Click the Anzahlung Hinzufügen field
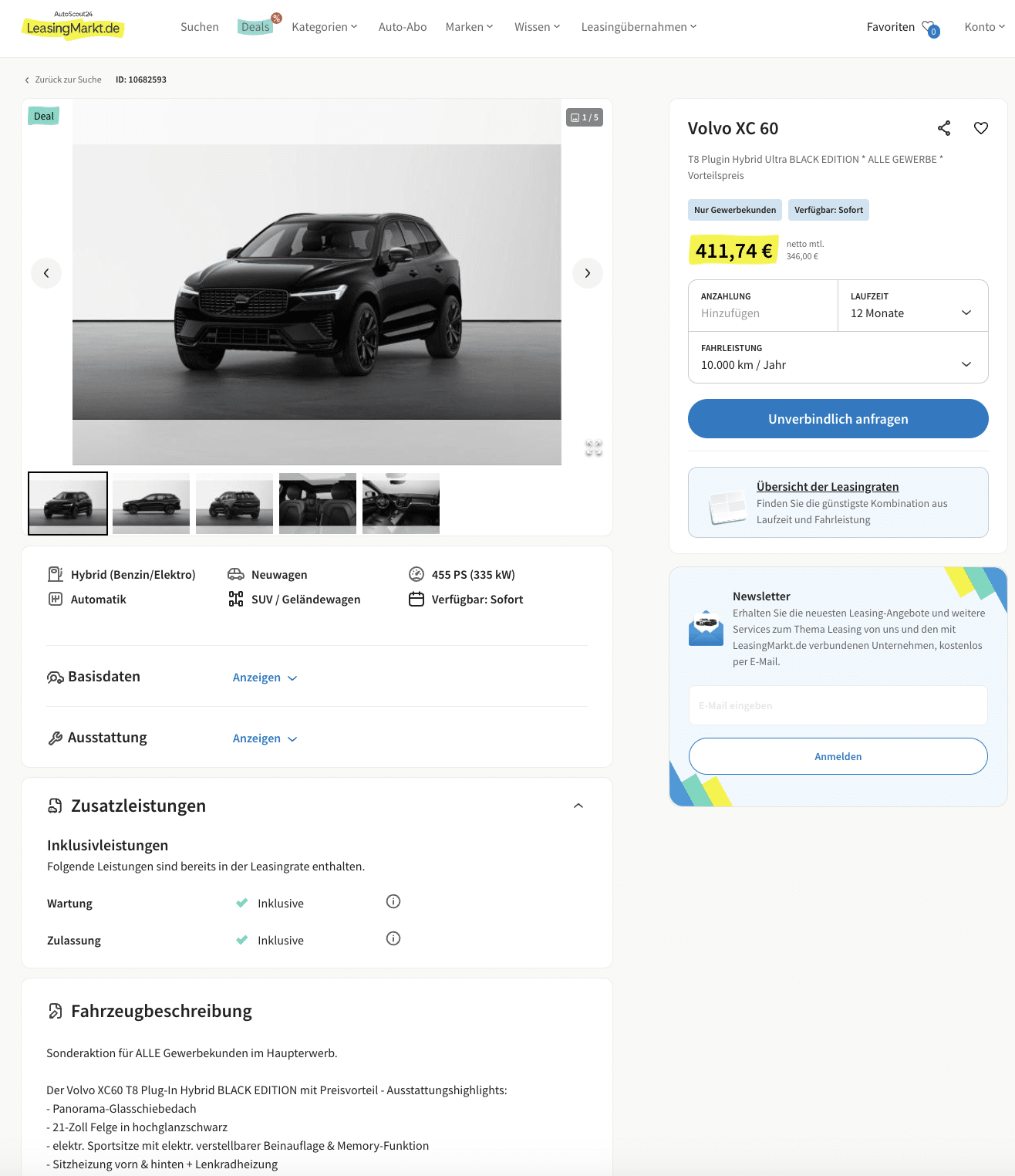The height and width of the screenshot is (1176, 1015). [764, 306]
